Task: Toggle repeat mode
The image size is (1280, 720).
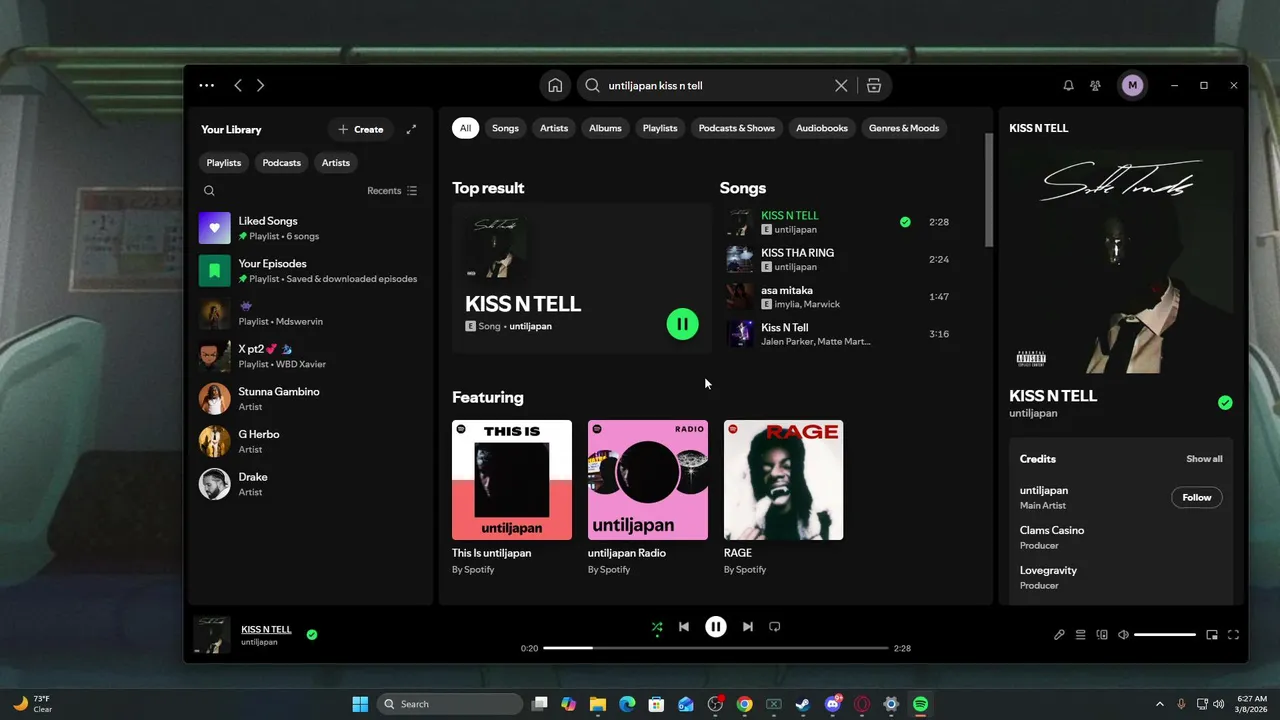Action: coord(775,627)
